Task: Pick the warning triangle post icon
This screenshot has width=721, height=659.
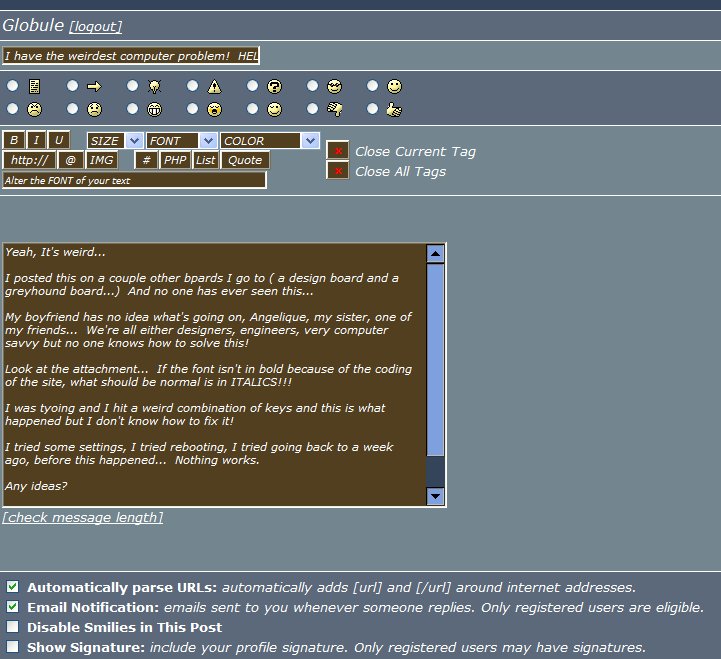Action: coord(192,87)
